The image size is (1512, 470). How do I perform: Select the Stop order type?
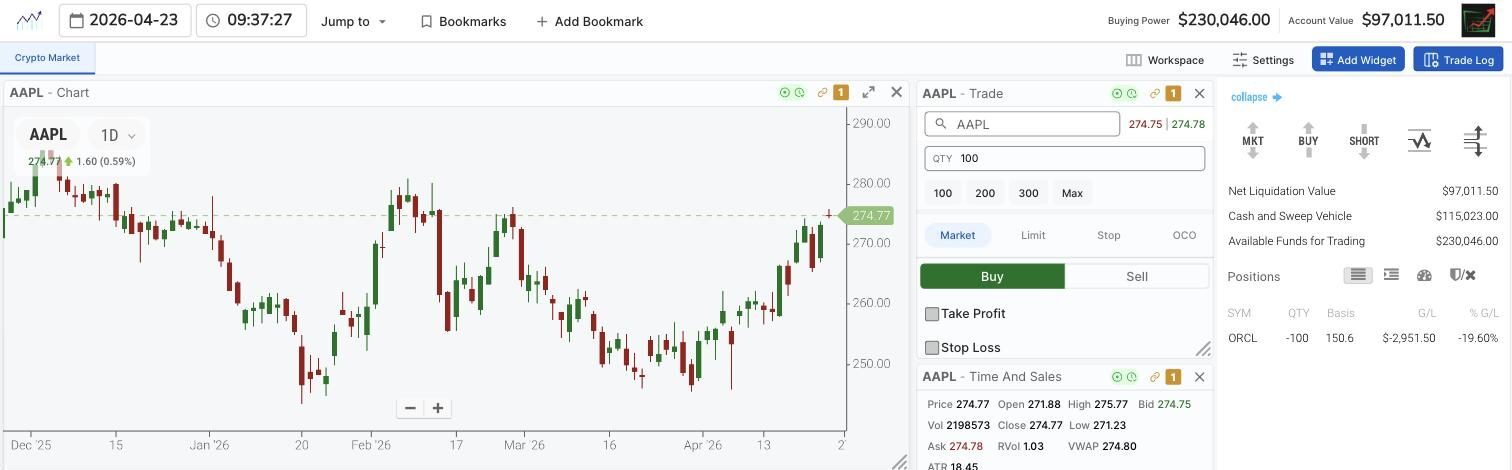coord(1109,235)
